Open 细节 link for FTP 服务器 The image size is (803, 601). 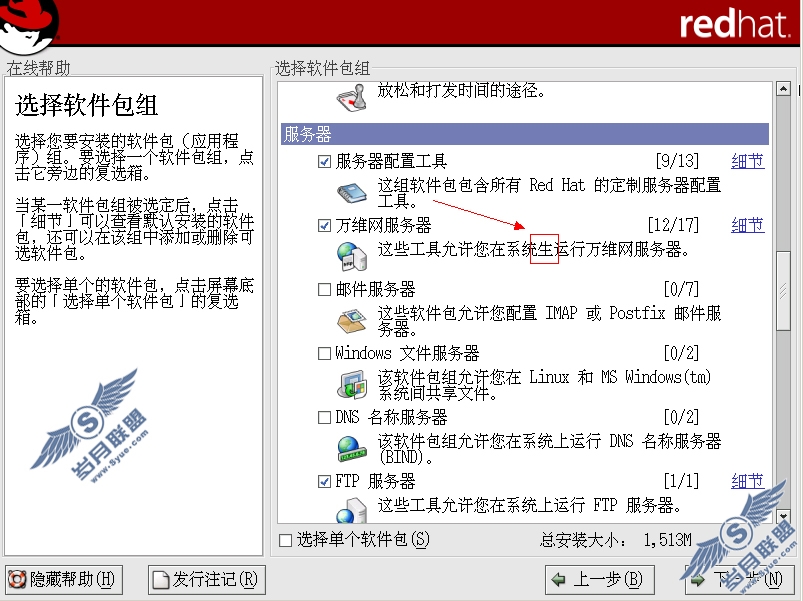(748, 481)
